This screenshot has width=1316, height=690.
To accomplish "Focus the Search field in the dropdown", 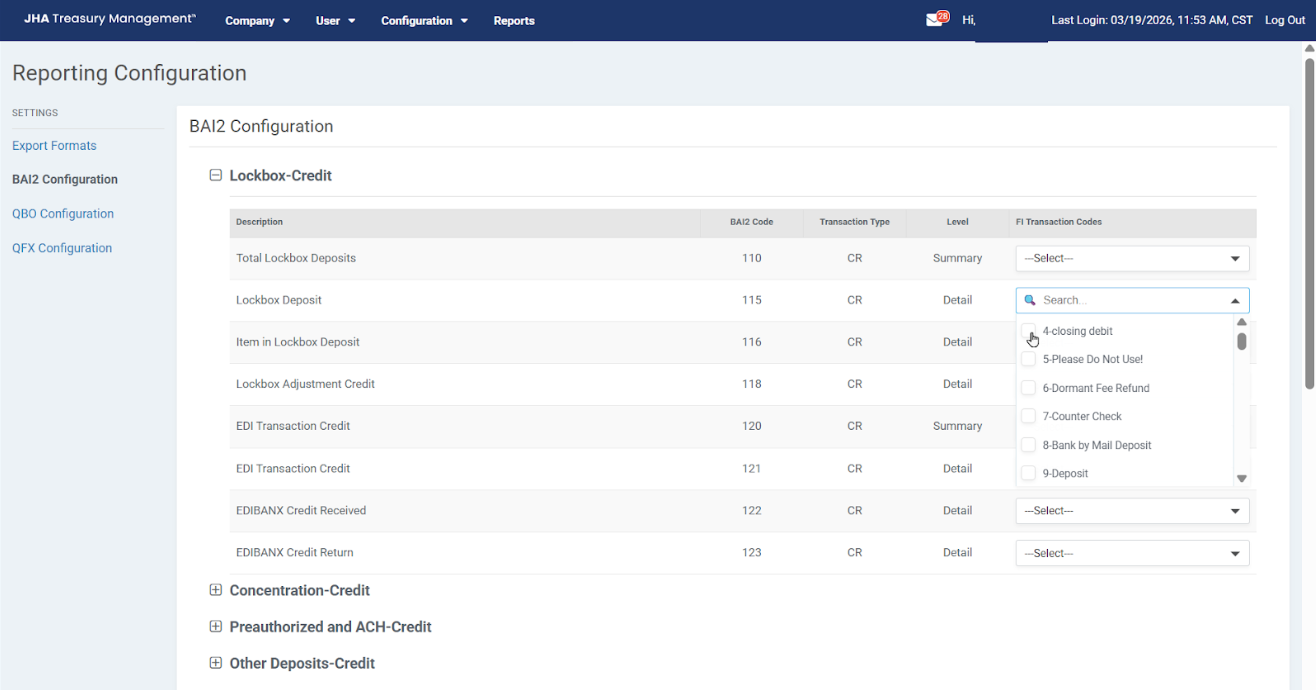I will click(1130, 300).
